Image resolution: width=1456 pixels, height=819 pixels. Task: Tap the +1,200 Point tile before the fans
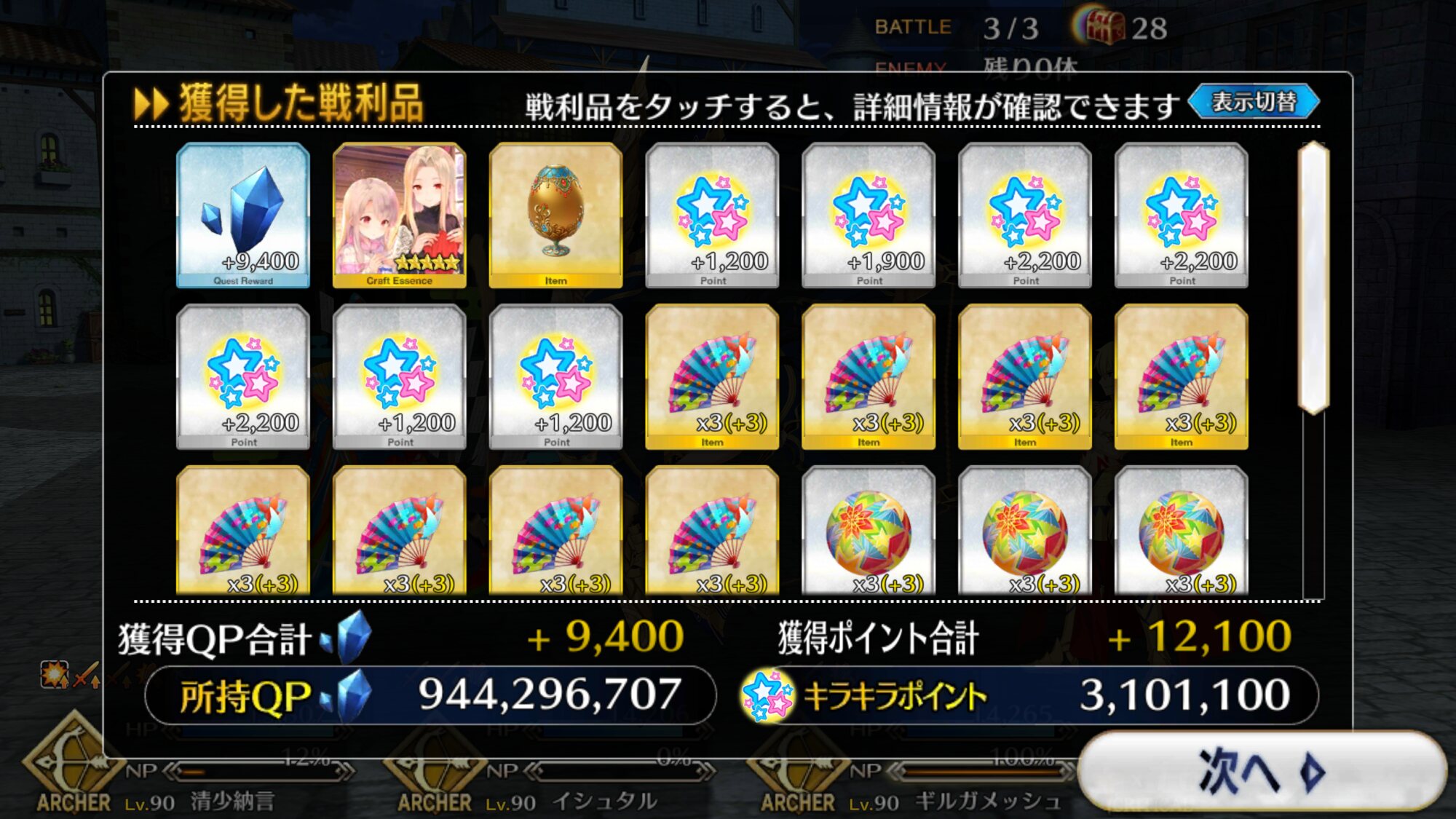555,377
